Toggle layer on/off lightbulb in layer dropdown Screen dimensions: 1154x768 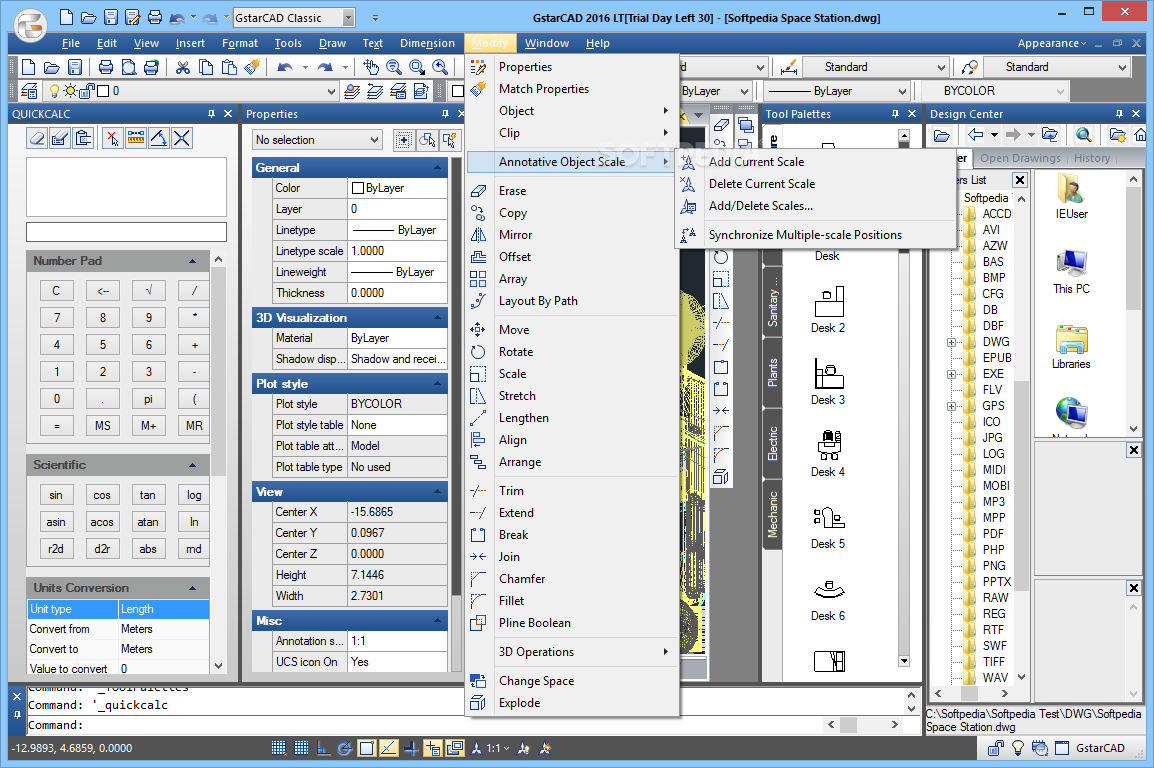pos(54,91)
